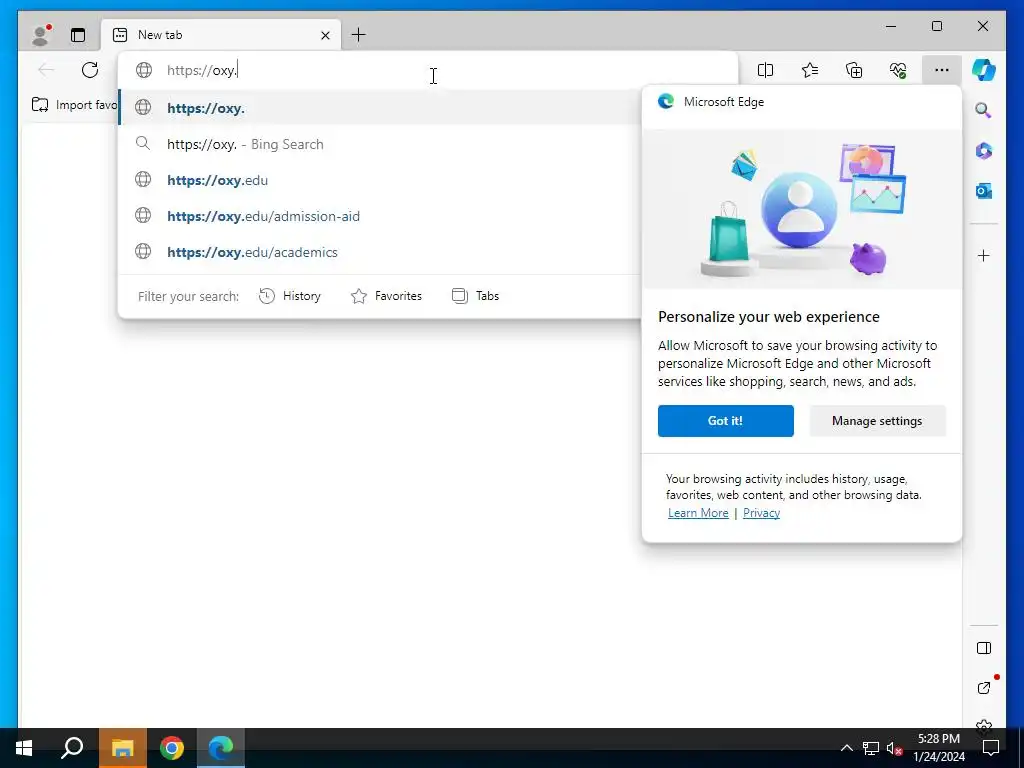Click the muted volume tray icon

click(894, 748)
